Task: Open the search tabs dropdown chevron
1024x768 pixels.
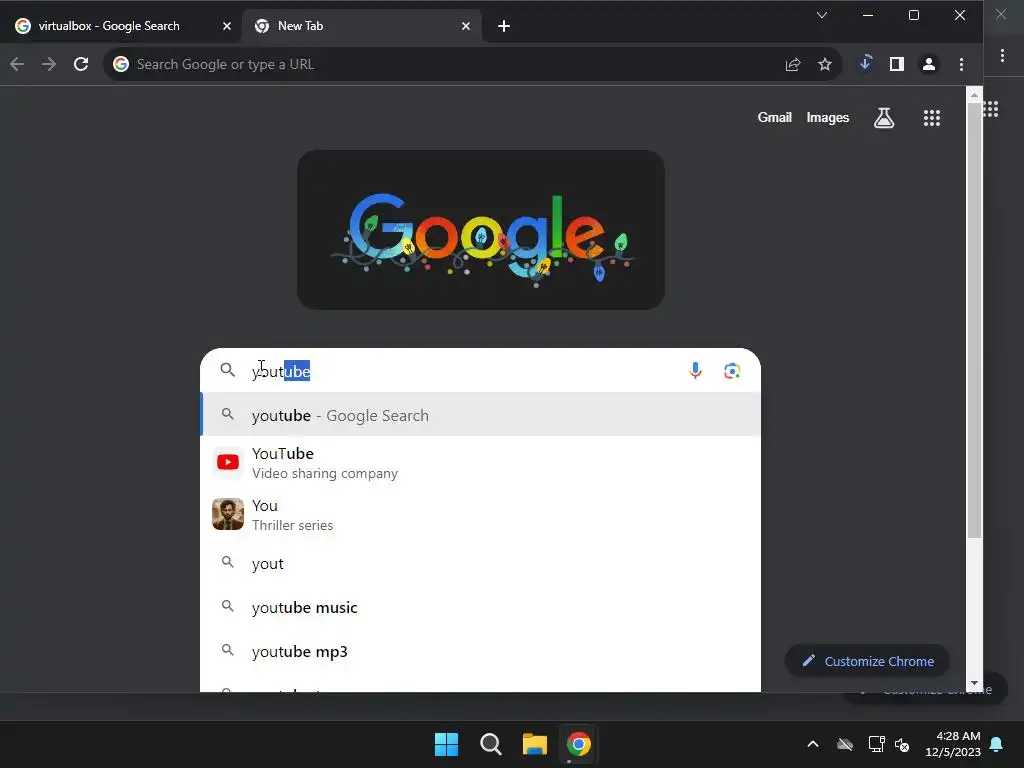Action: pos(822,15)
